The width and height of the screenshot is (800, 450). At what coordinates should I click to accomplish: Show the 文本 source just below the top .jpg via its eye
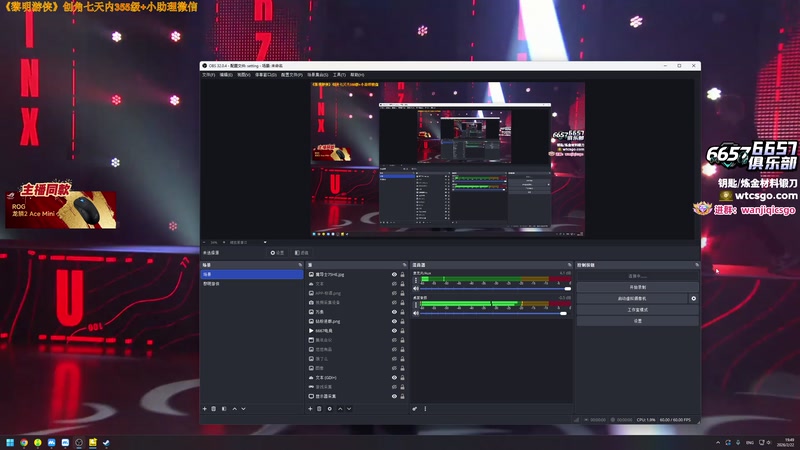coord(394,284)
